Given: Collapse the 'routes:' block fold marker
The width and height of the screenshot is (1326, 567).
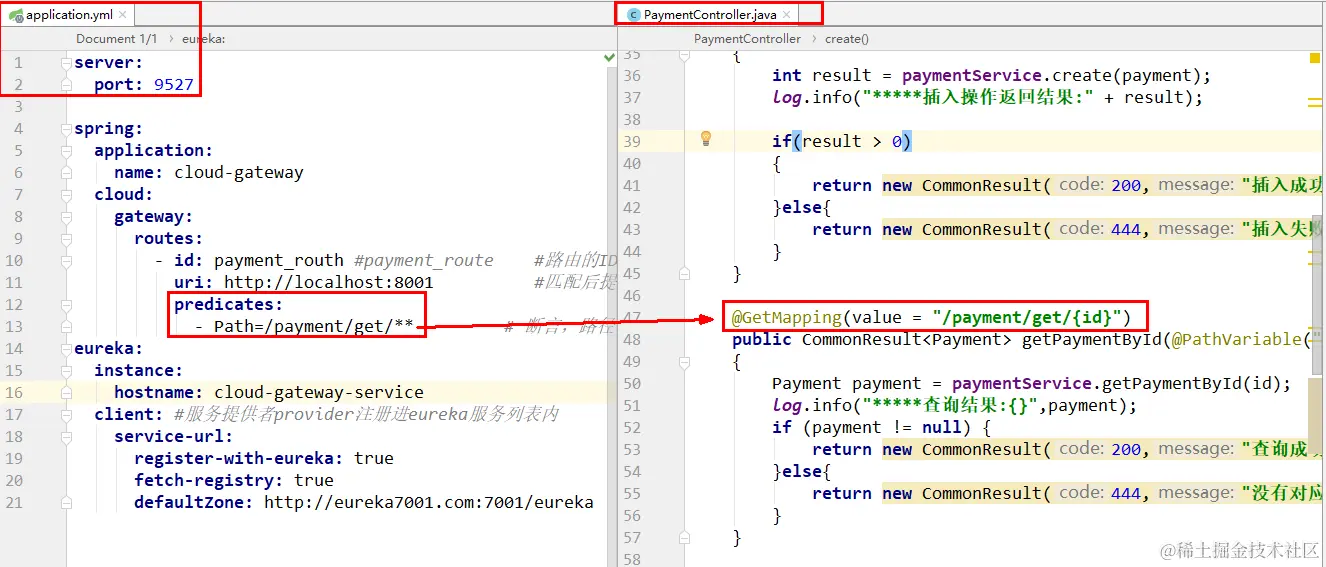Looking at the screenshot, I should coord(68,238).
